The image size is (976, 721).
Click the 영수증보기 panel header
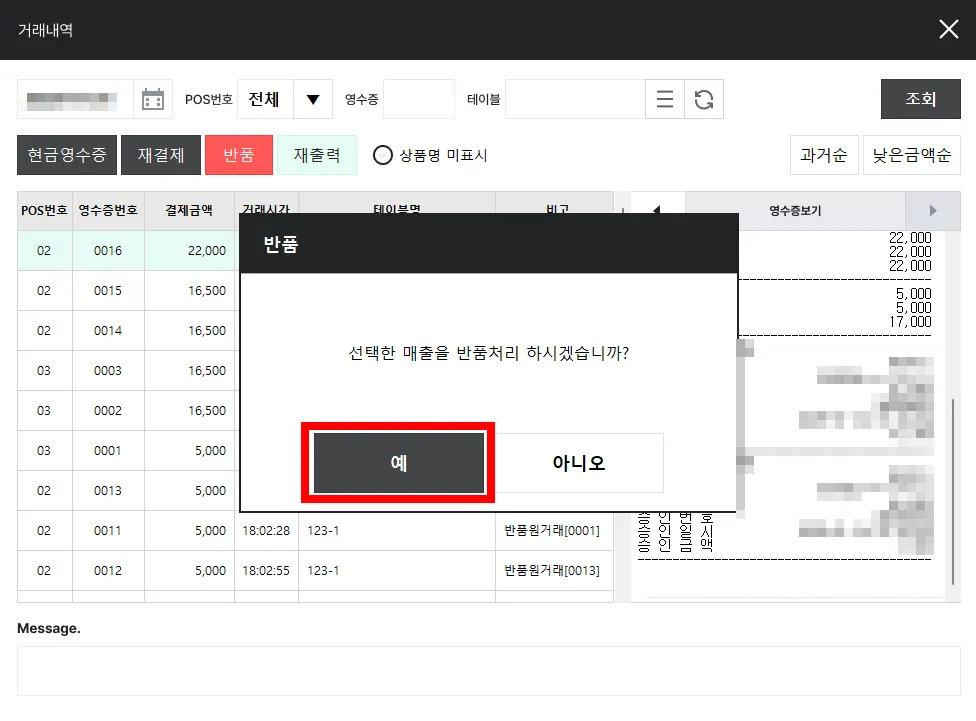[795, 210]
